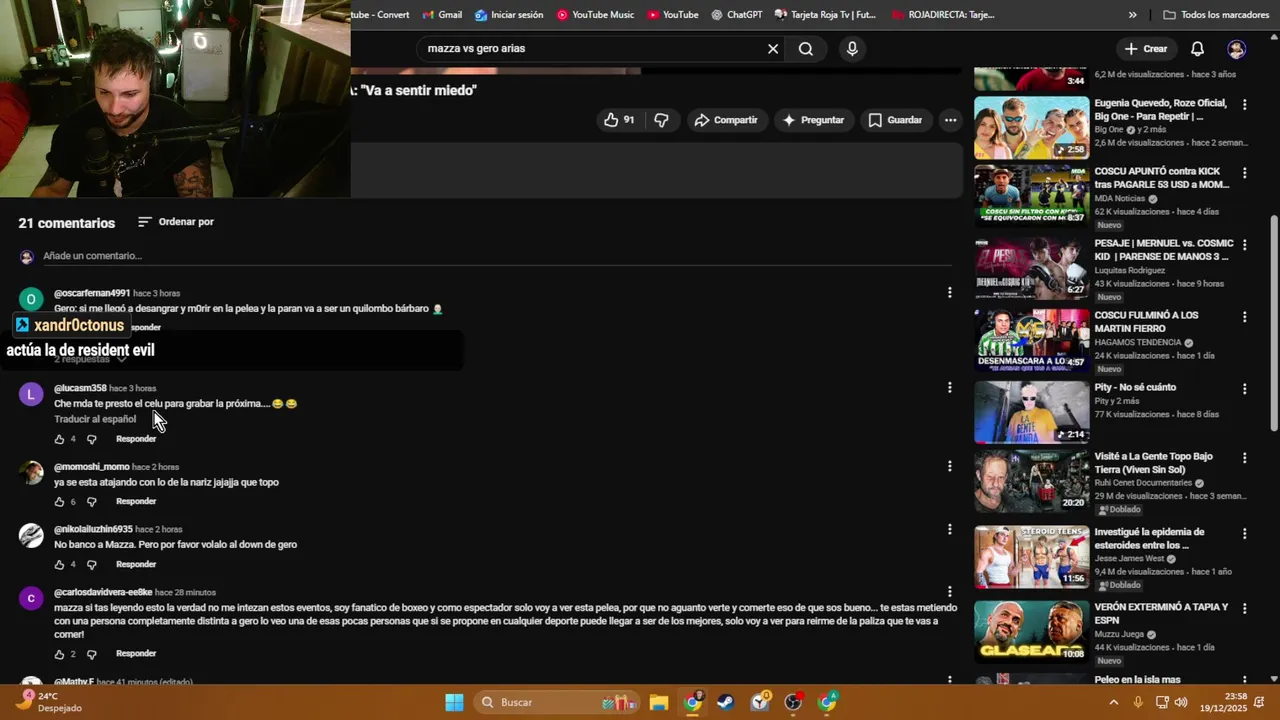
Task: Open options for the oscarfernan4991 comment
Action: point(949,293)
